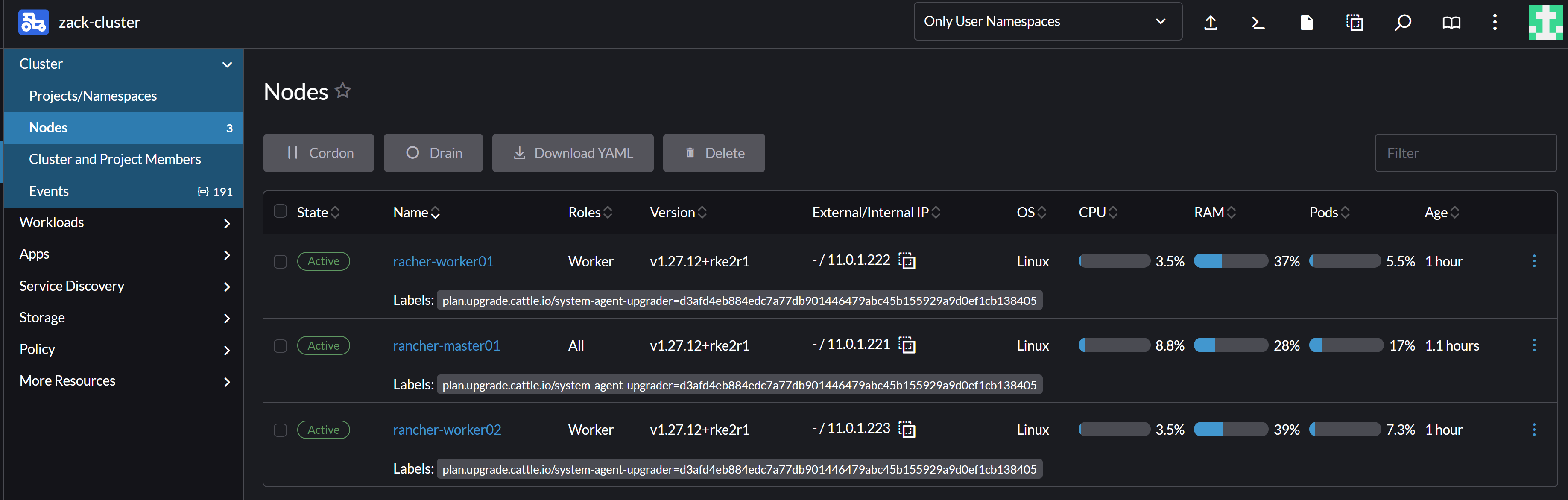The image size is (1568, 500).
Task: Favorite the Nodes page with the star
Action: click(343, 90)
